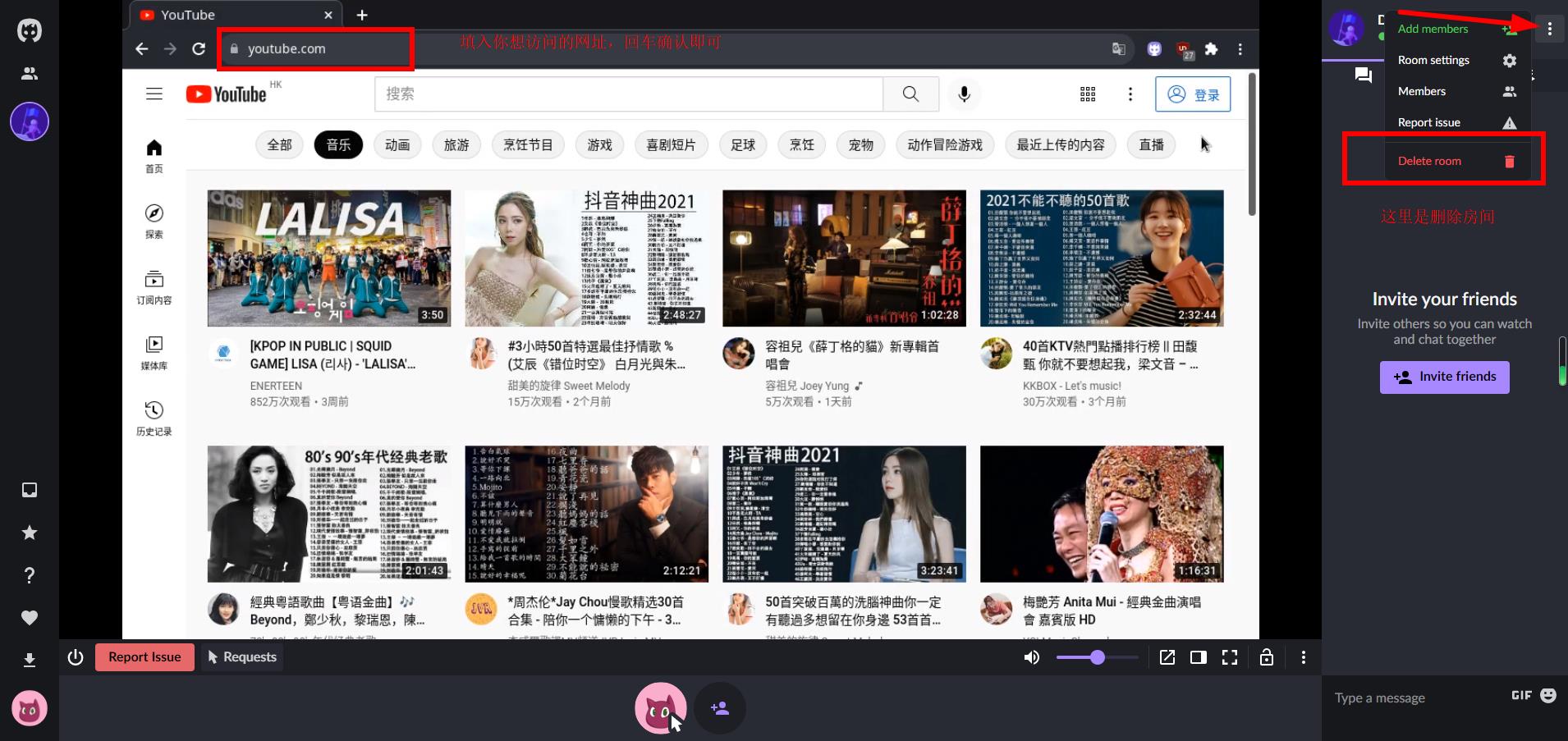Open the Chrome three-dot browser menu
Image resolution: width=1568 pixels, height=741 pixels.
coord(1240,49)
